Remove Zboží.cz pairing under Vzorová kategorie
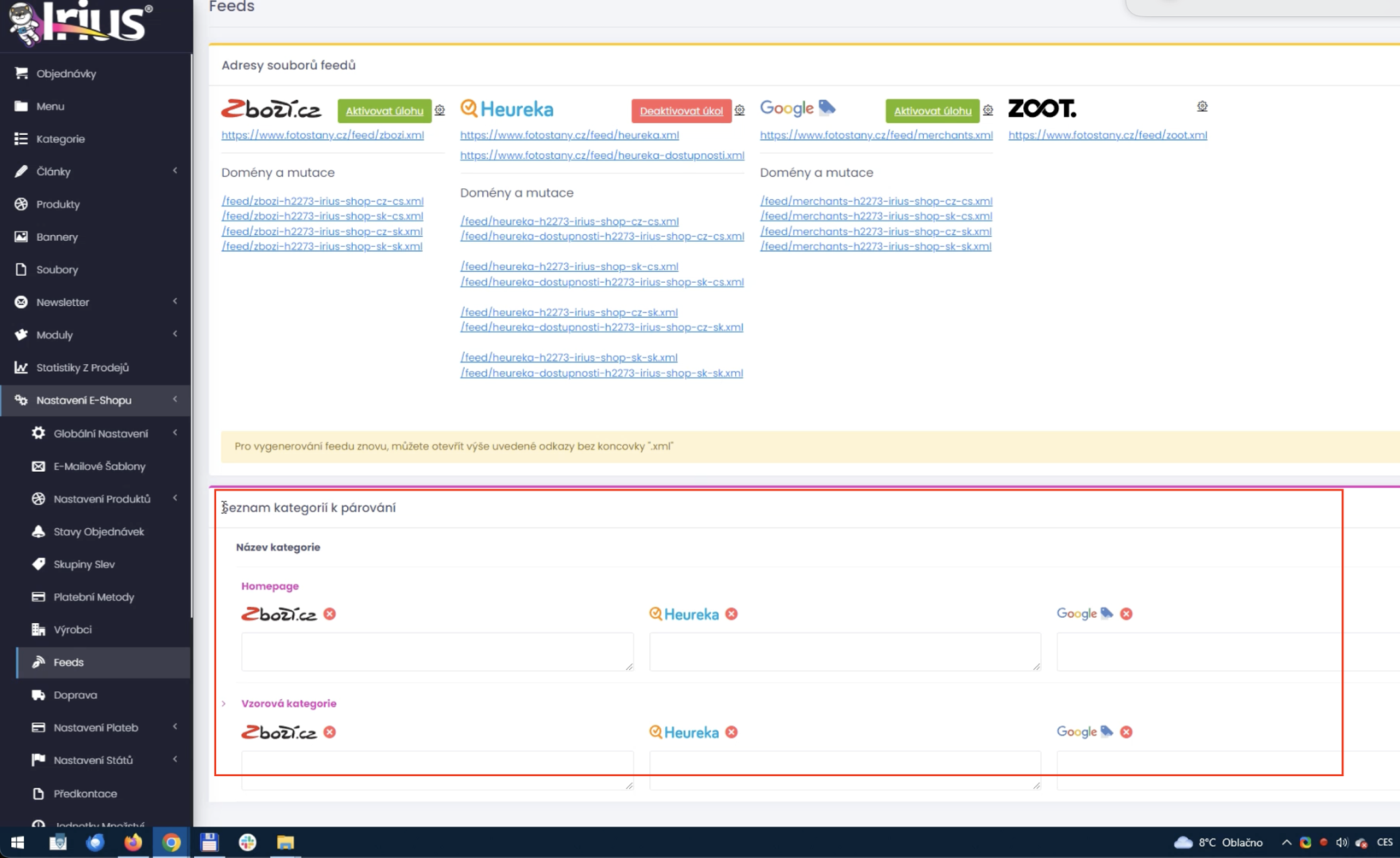This screenshot has height=858, width=1400. (x=330, y=732)
